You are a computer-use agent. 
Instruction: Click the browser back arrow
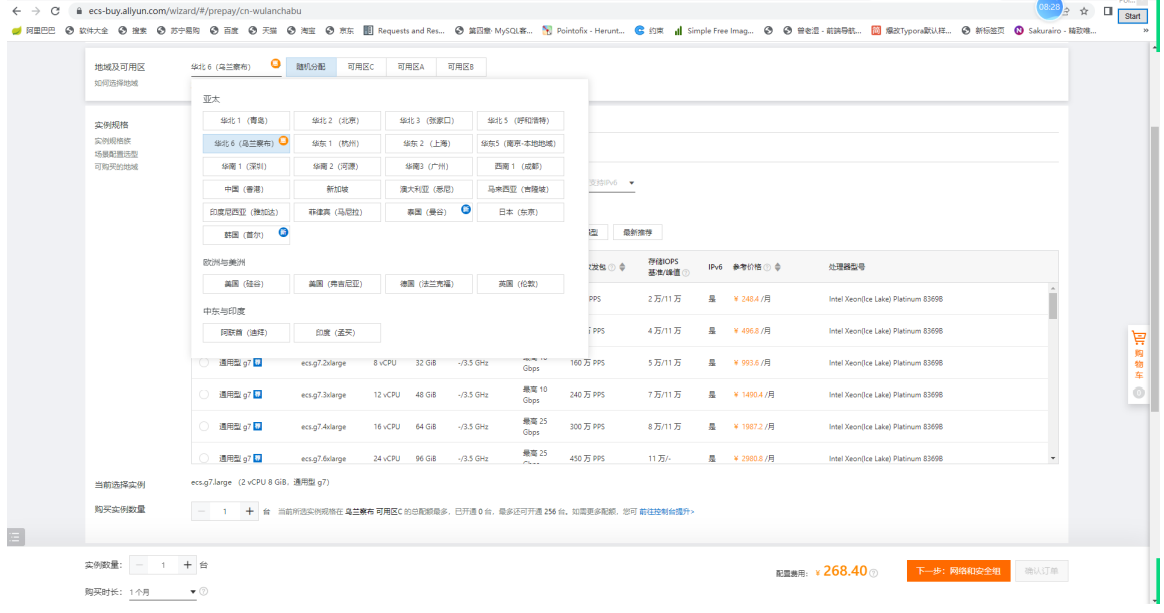pyautogui.click(x=16, y=11)
